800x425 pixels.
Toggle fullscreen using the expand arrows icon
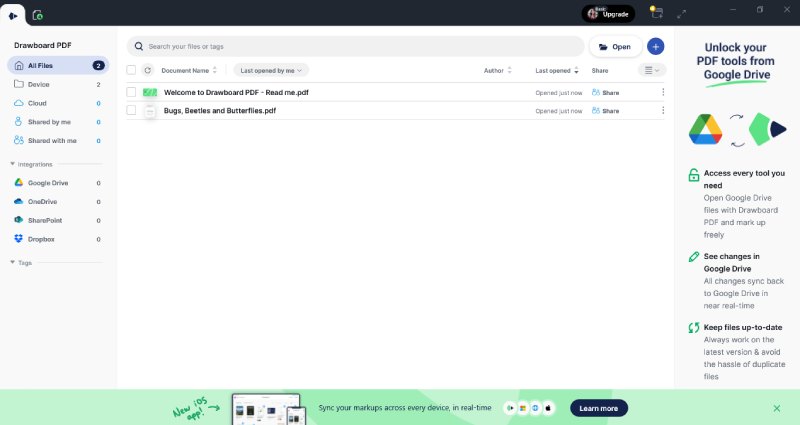click(682, 14)
